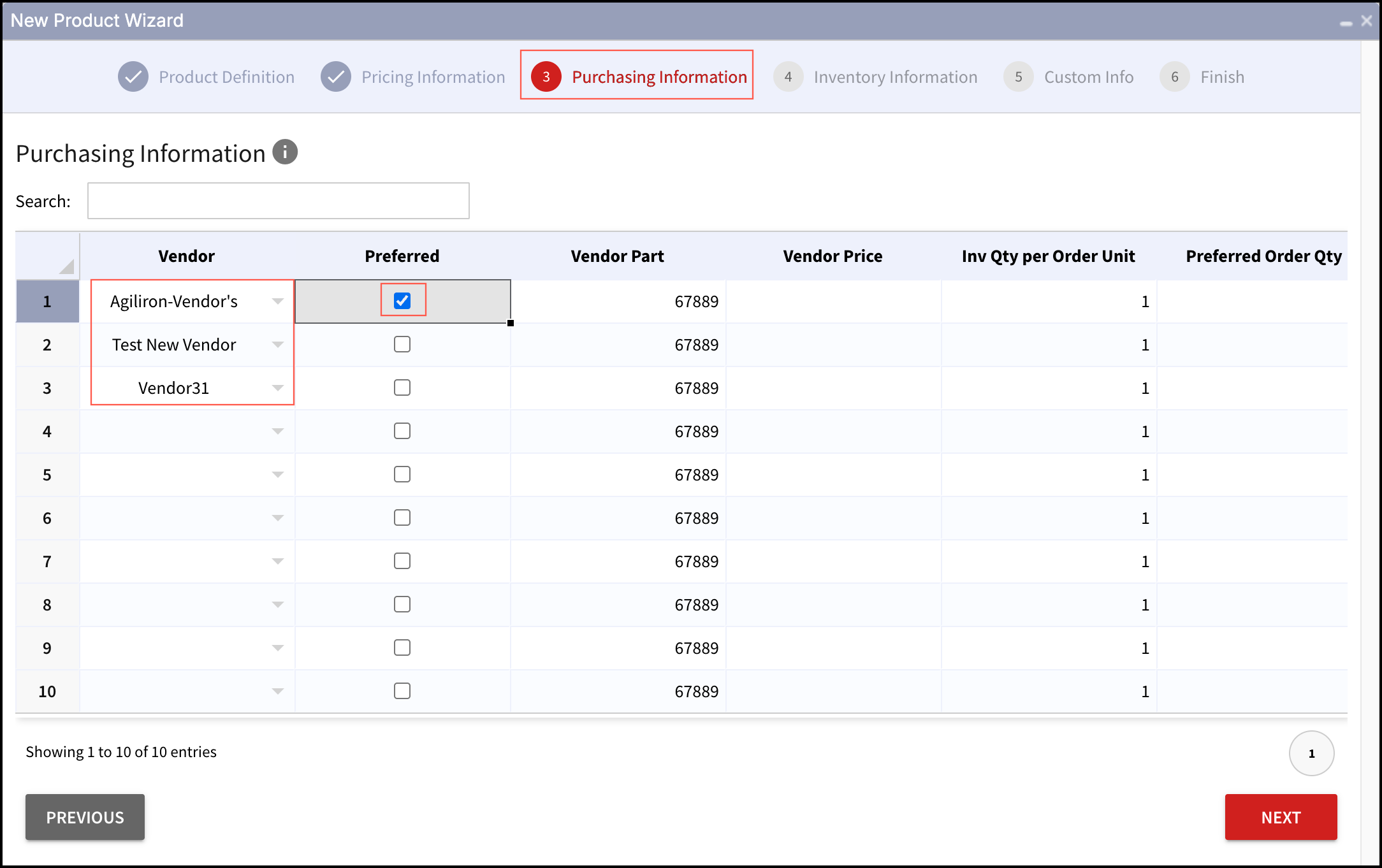Open the vendor dropdown in row 7
Screen dimensions: 1382x868
277,561
